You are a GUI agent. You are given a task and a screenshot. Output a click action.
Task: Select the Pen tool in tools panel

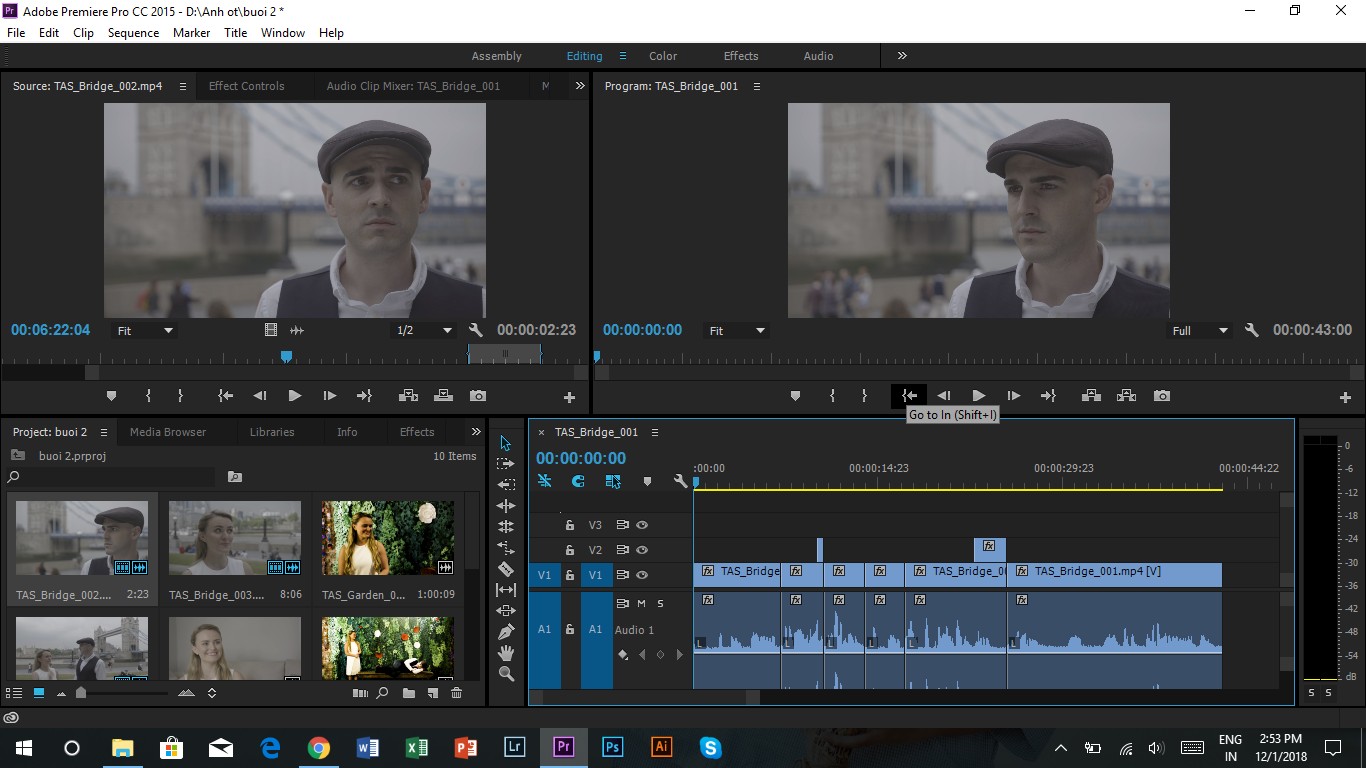(x=506, y=632)
